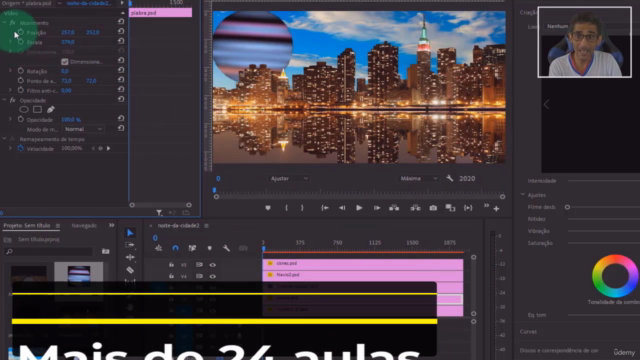Select the Selection arrow tool
This screenshot has height=360, width=640.
tap(130, 233)
